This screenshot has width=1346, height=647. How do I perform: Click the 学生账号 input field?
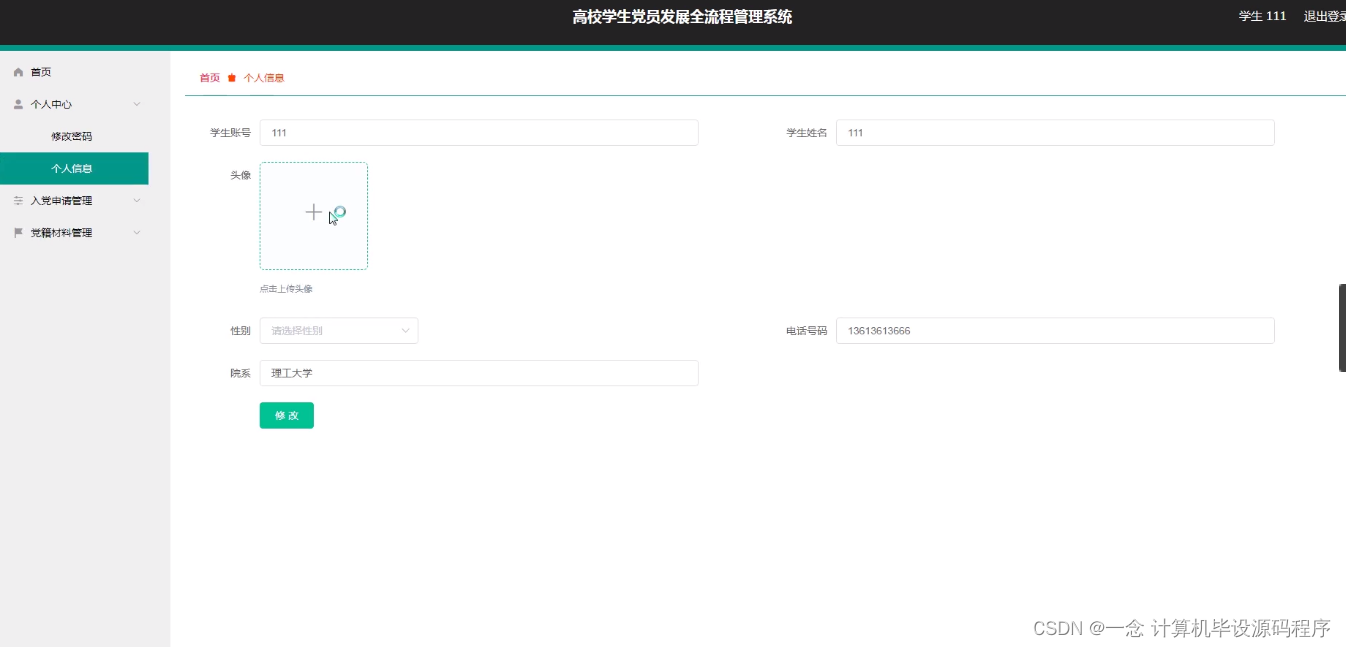pyautogui.click(x=478, y=132)
